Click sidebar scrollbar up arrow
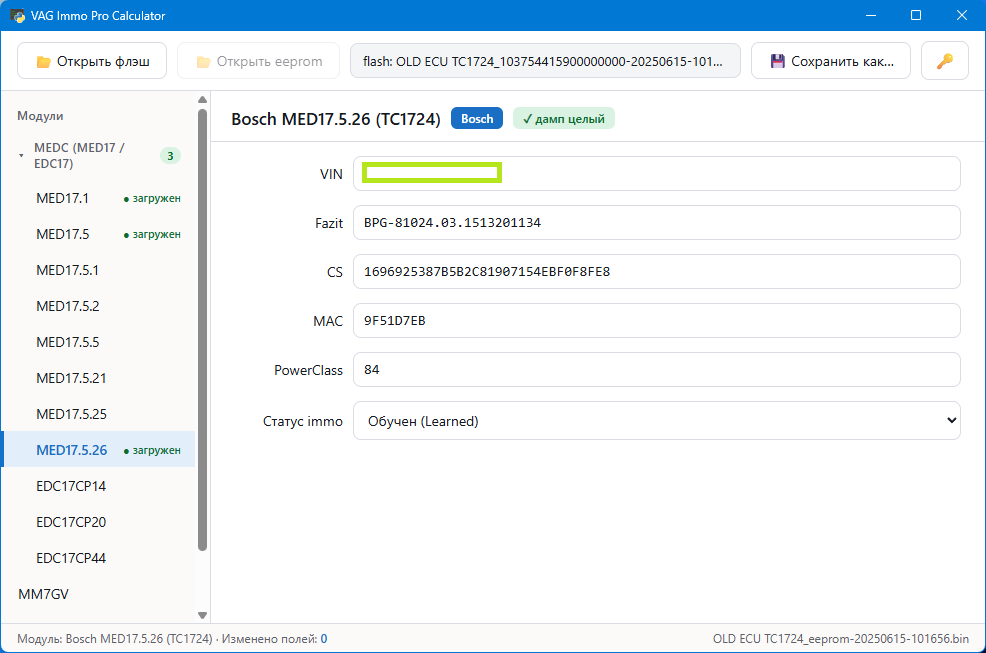 [x=202, y=99]
